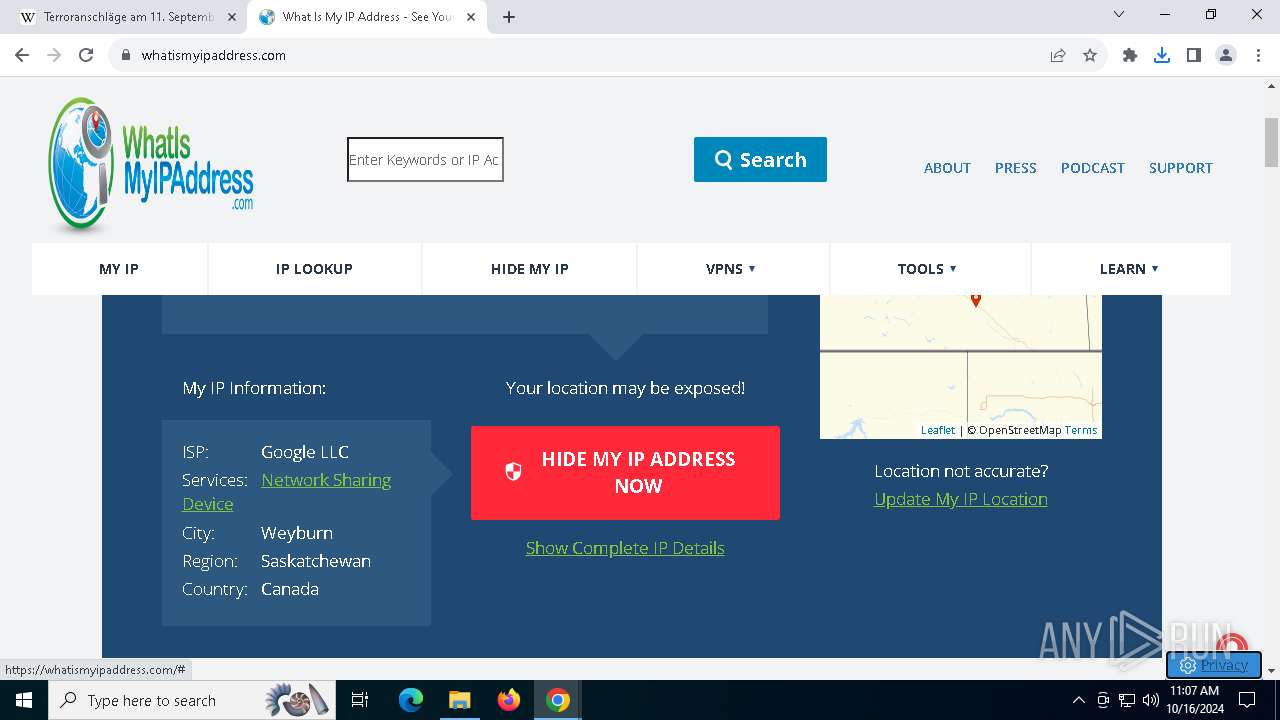Click the map thumbnail of the IP location

[x=961, y=367]
